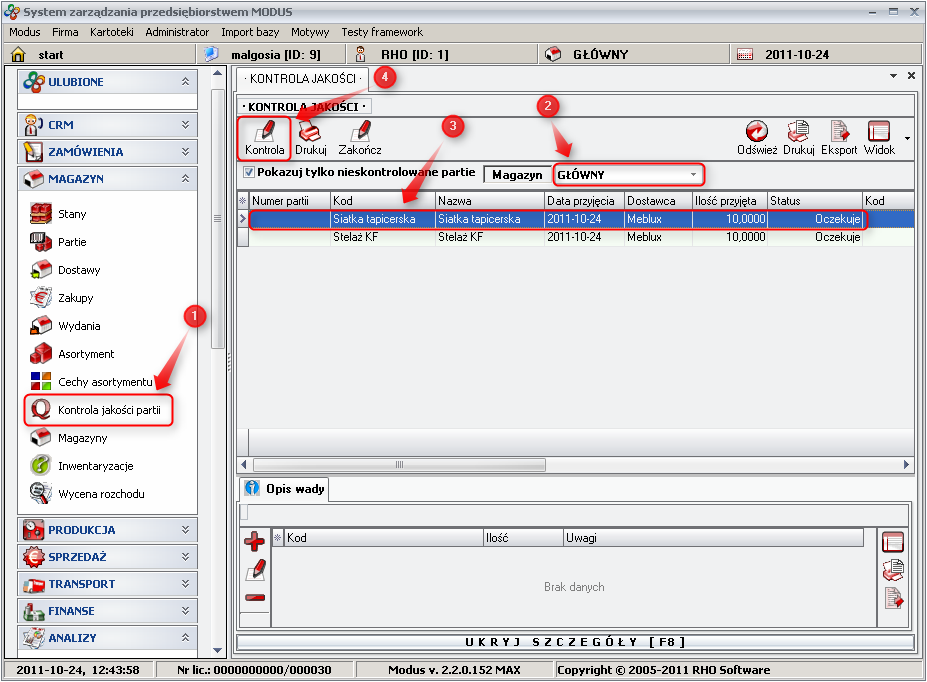Viewport: 927px width, 682px height.
Task: Click red plus to add defect
Action: [255, 542]
